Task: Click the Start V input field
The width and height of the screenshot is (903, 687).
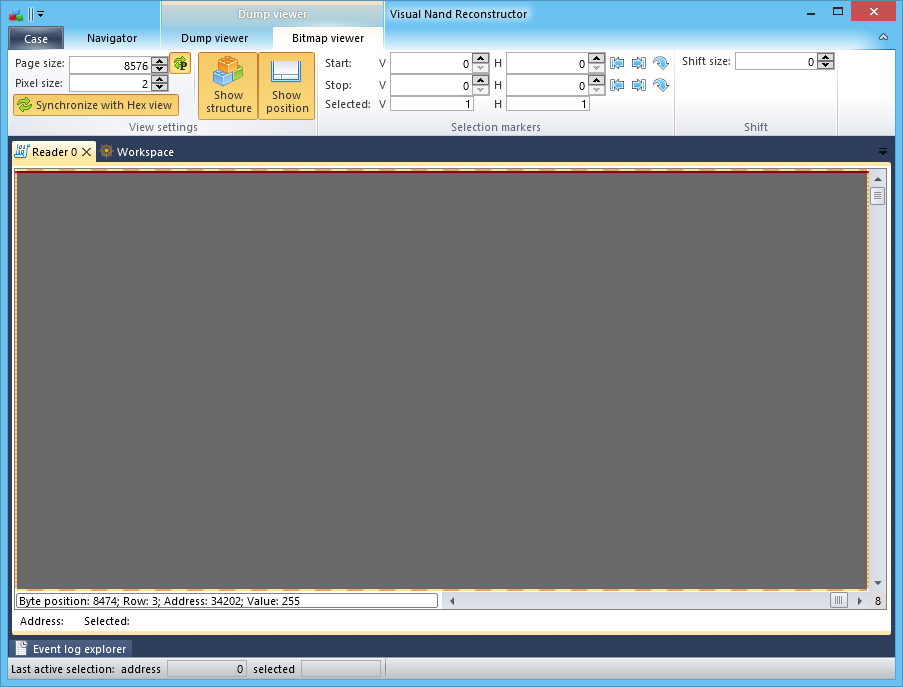Action: pos(431,63)
